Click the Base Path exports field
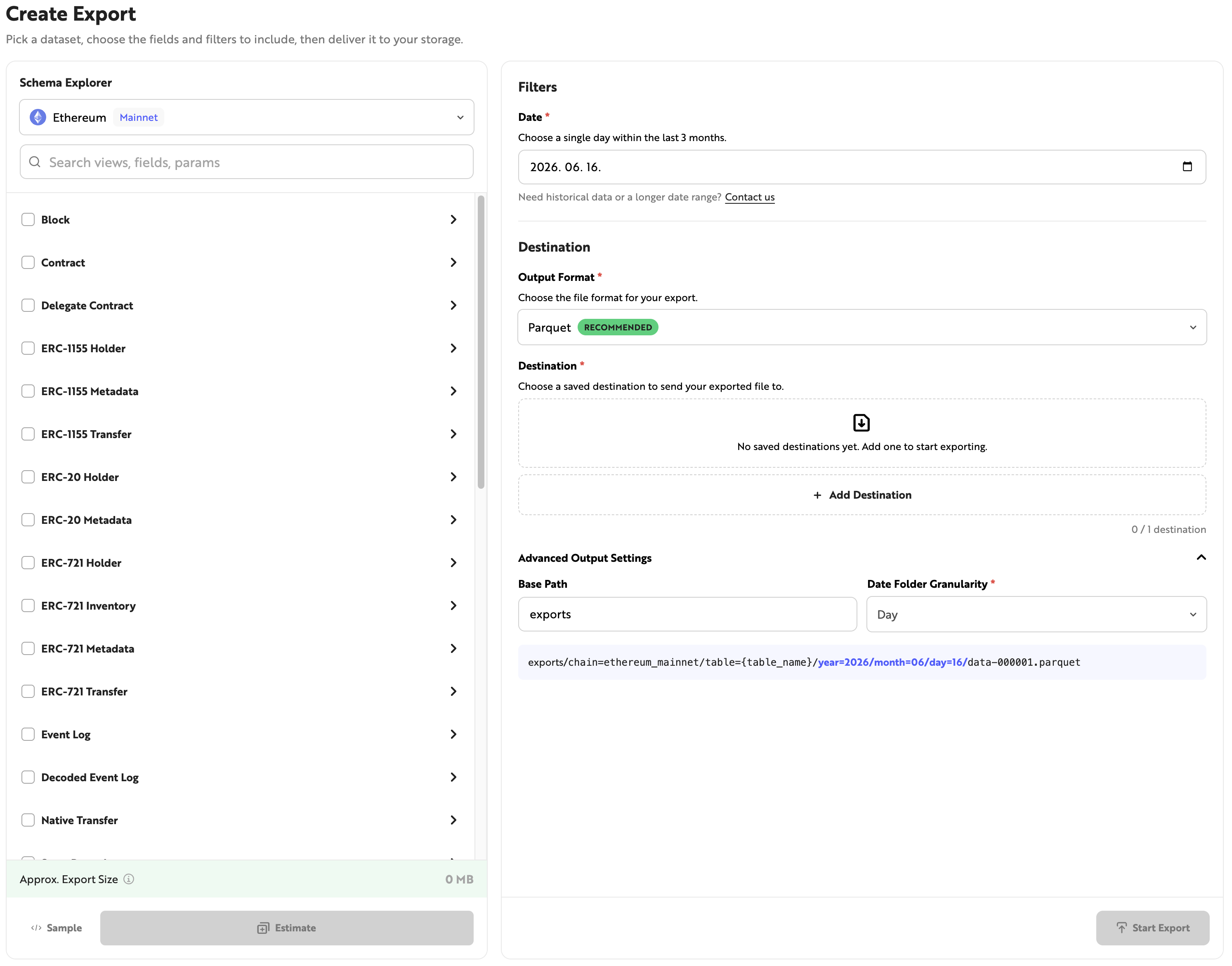The width and height of the screenshot is (1232, 966). pyautogui.click(x=687, y=614)
